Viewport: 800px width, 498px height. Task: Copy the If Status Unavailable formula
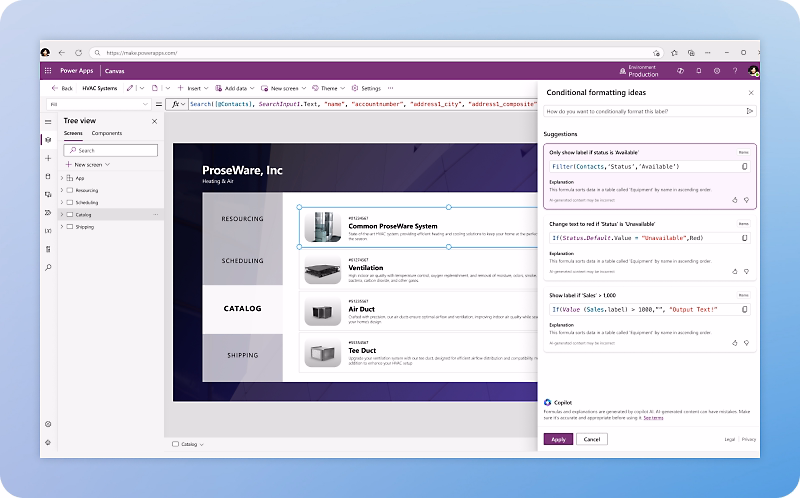(744, 238)
